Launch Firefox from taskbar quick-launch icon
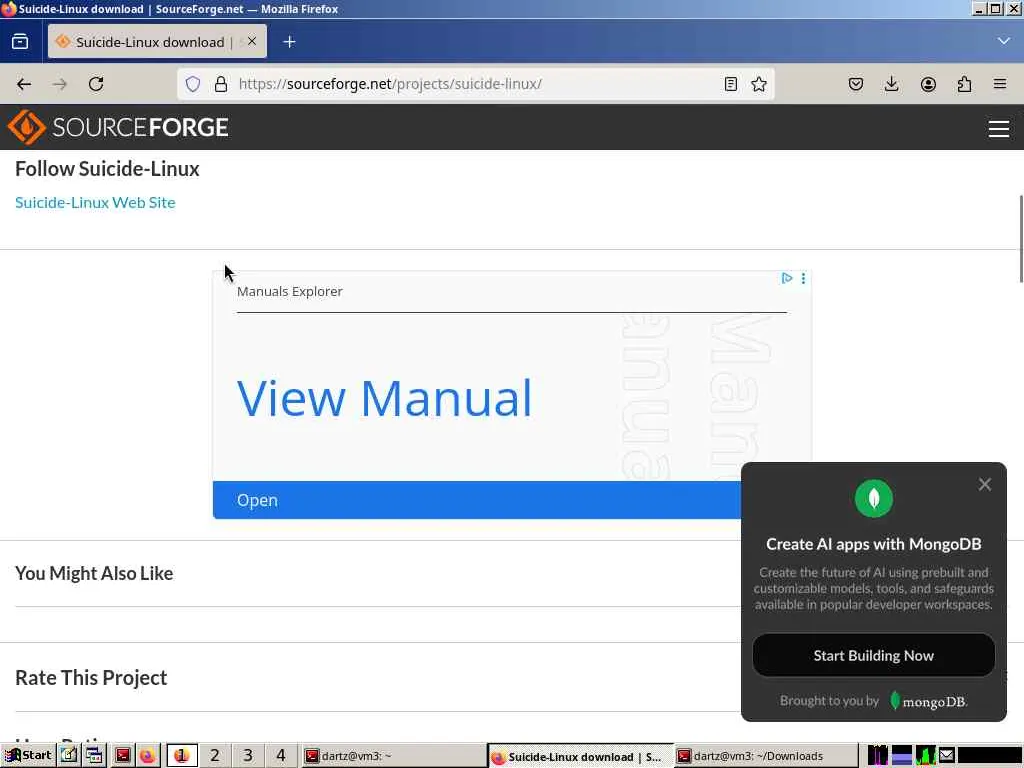 point(148,756)
